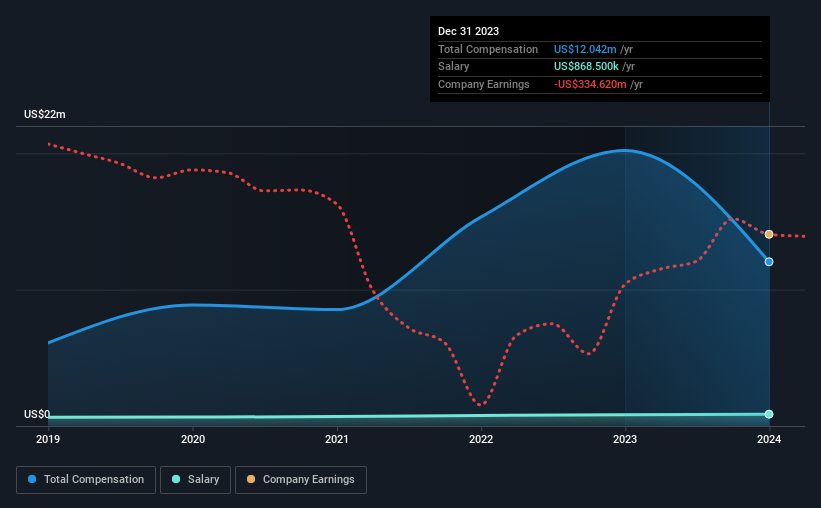
Task: Click the blue Total Compensation marker at 2024
Action: pyautogui.click(x=769, y=262)
